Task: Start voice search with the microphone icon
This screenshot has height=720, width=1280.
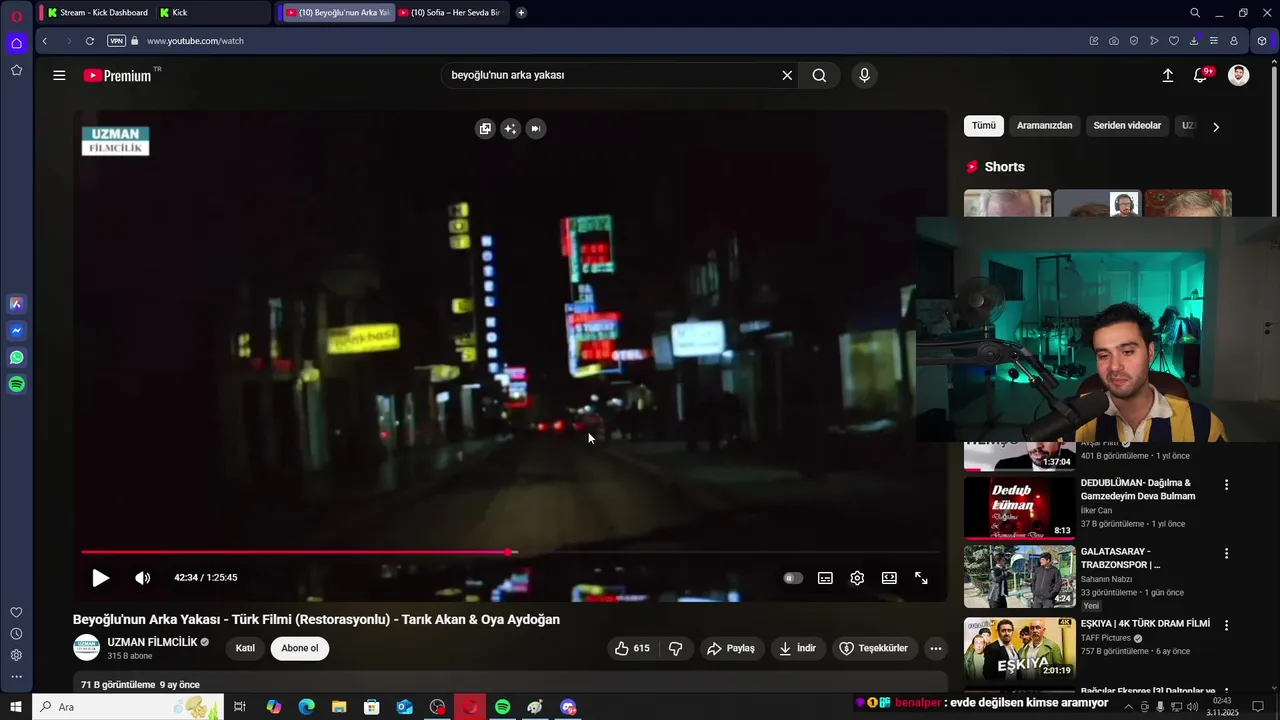Action: point(864,75)
